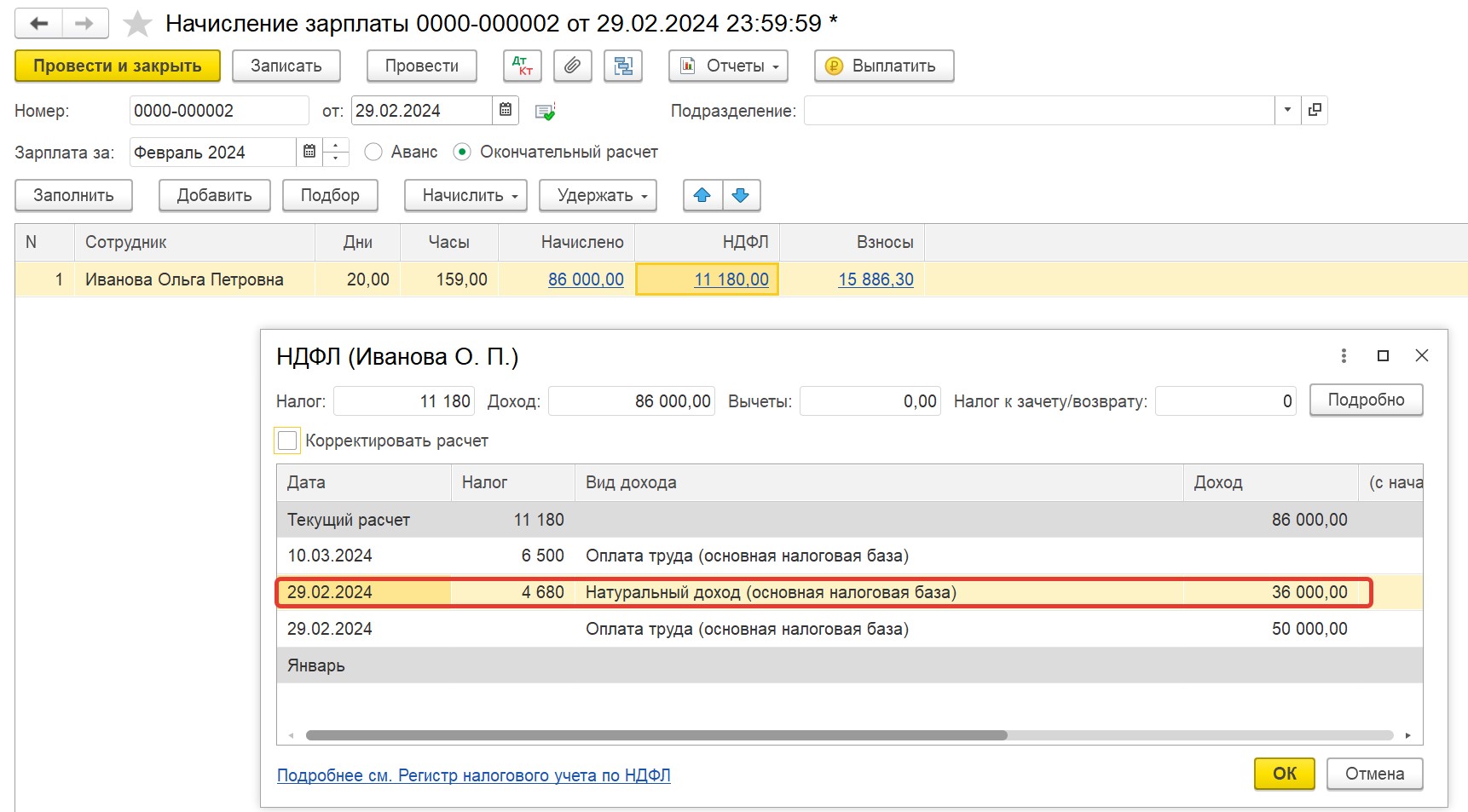1468x812 pixels.
Task: Click the horizontal scrollbar in НДФЛ table
Action: (x=656, y=735)
